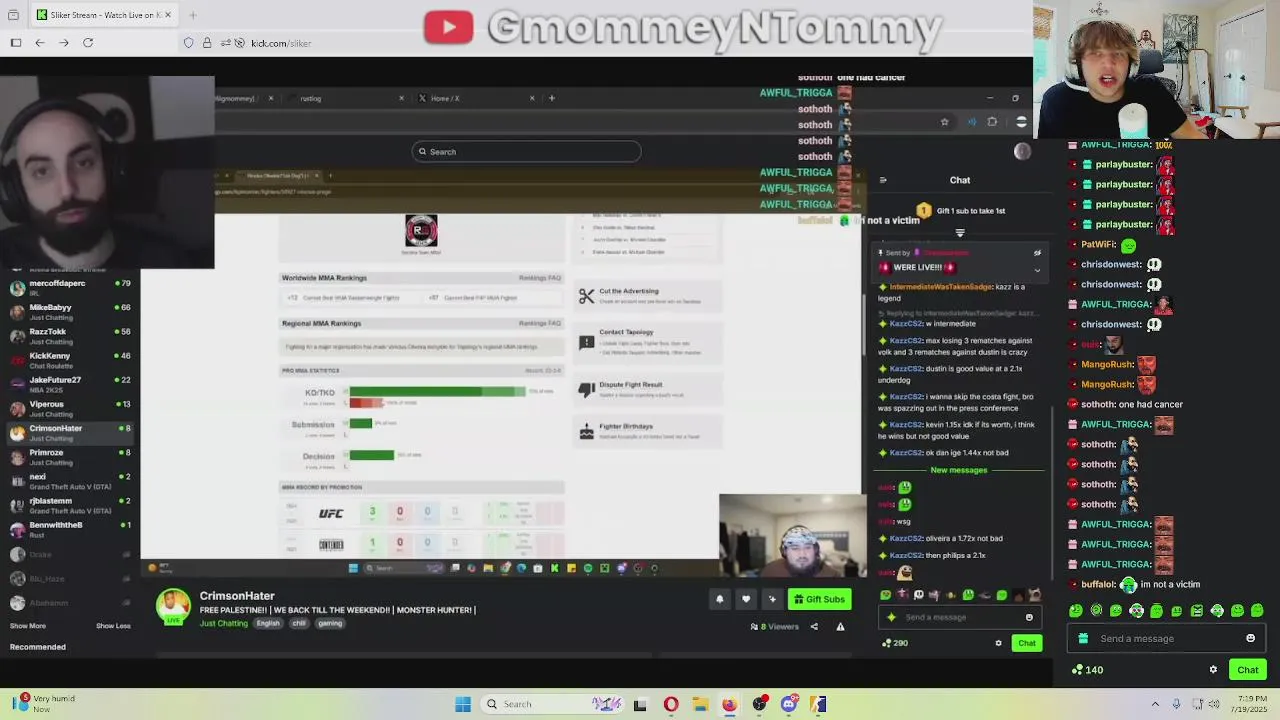Open the RazzTokk channel
The height and width of the screenshot is (720, 1280).
pyautogui.click(x=68, y=336)
